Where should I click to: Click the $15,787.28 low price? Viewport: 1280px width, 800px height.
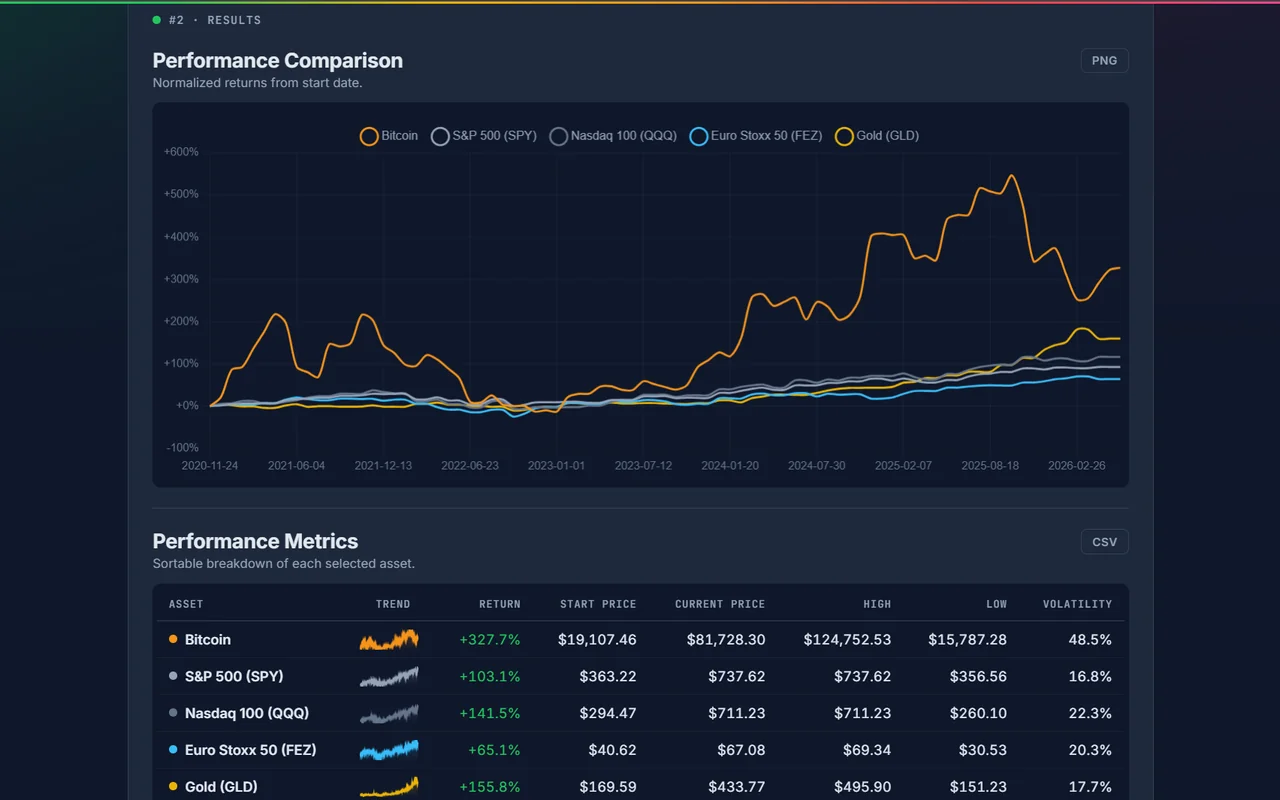pos(967,640)
